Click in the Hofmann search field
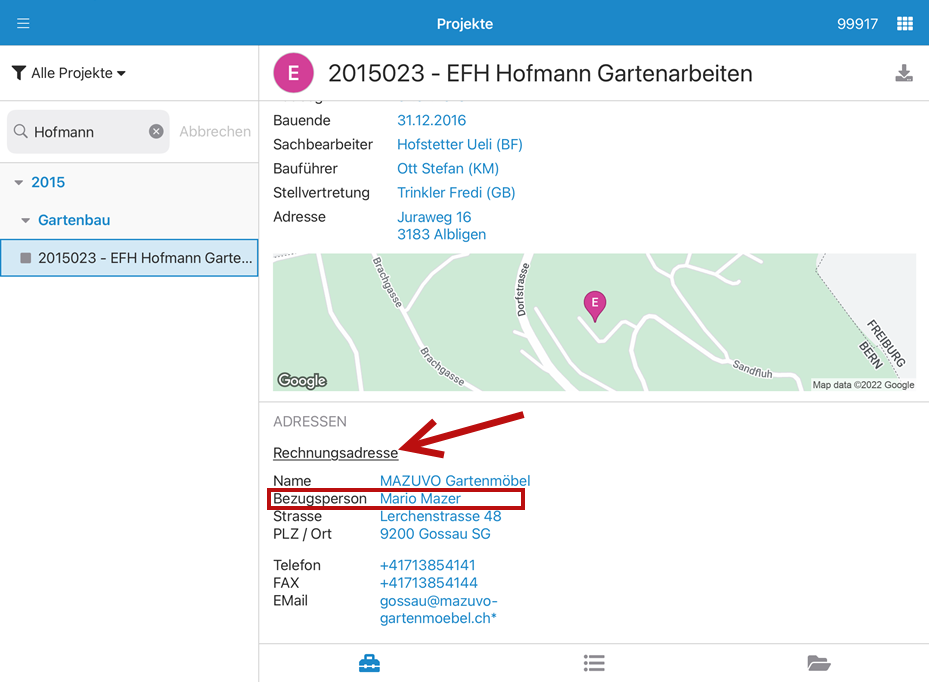Image resolution: width=929 pixels, height=682 pixels. (x=88, y=131)
